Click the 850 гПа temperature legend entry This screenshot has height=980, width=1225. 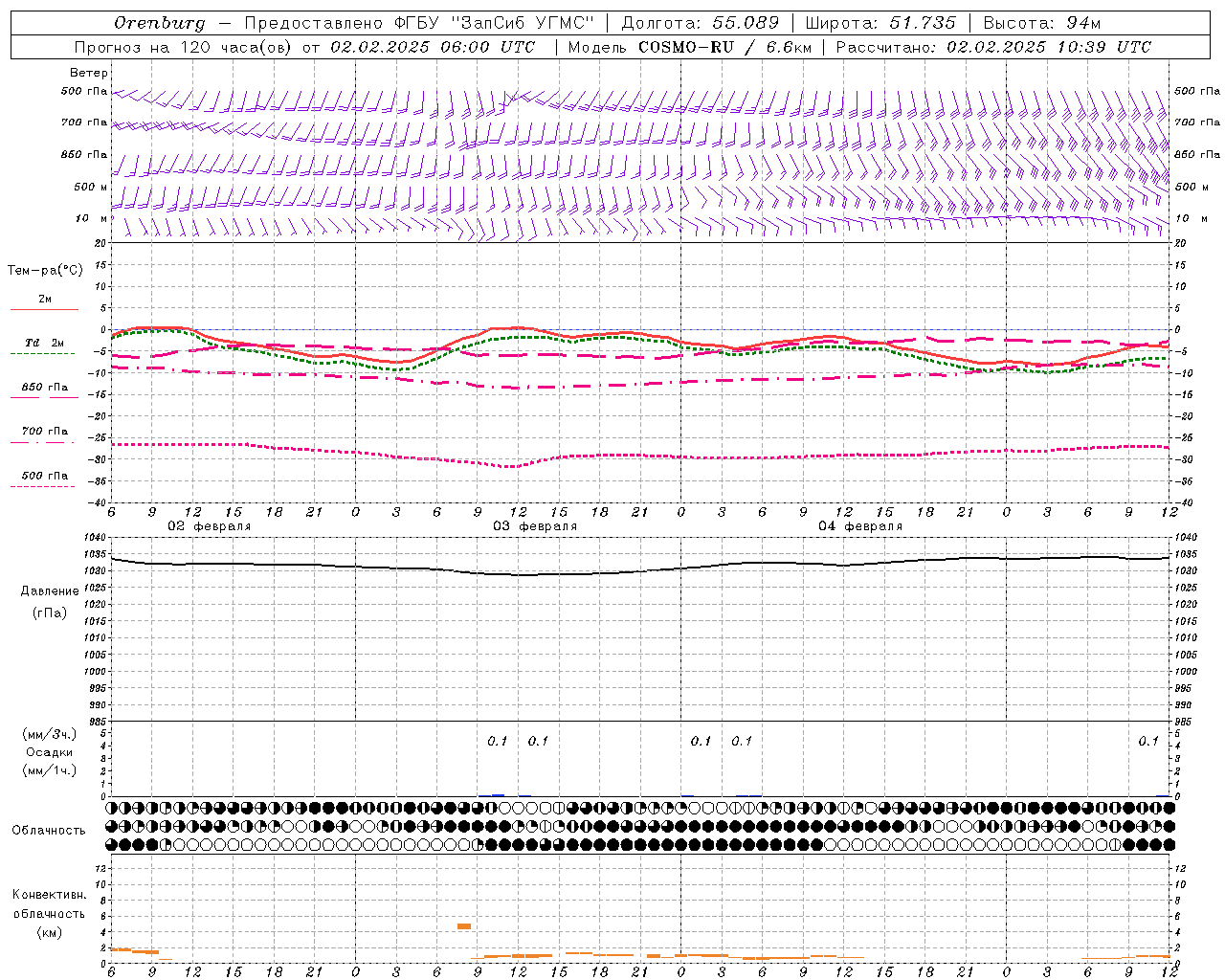[x=44, y=388]
